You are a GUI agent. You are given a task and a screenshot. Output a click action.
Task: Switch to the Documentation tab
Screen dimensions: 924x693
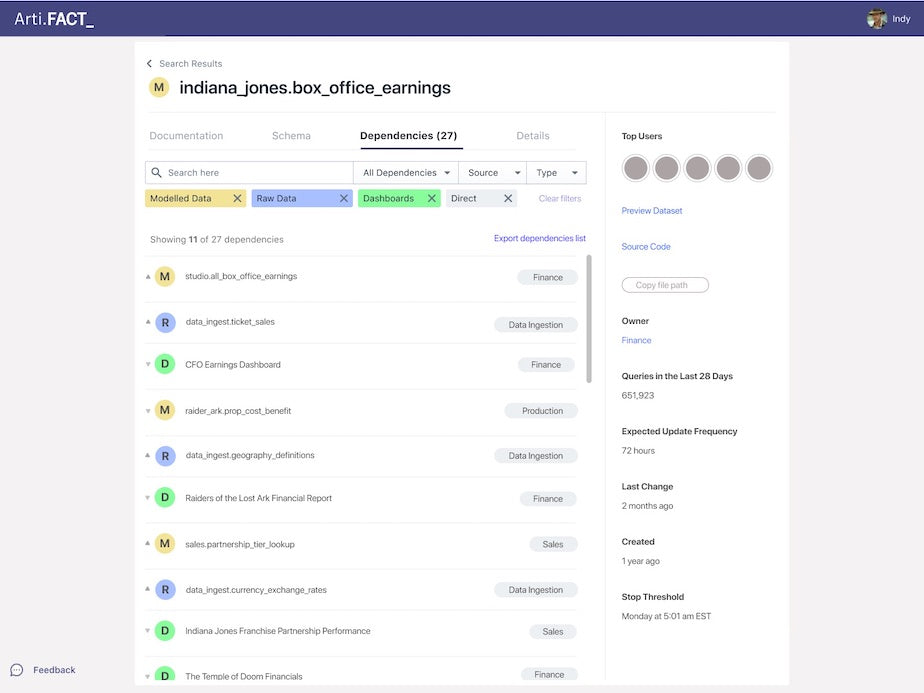click(x=186, y=136)
